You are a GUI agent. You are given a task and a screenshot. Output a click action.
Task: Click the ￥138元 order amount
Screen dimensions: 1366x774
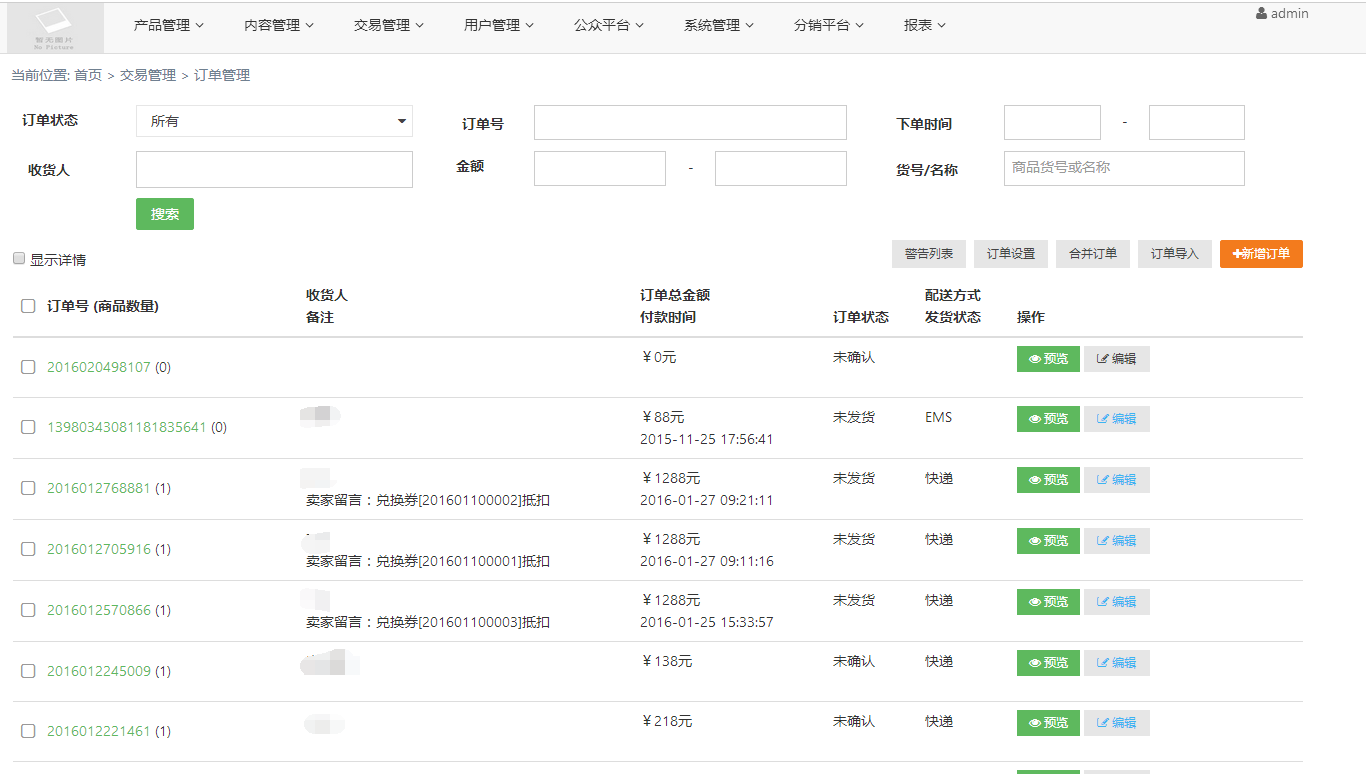(666, 661)
